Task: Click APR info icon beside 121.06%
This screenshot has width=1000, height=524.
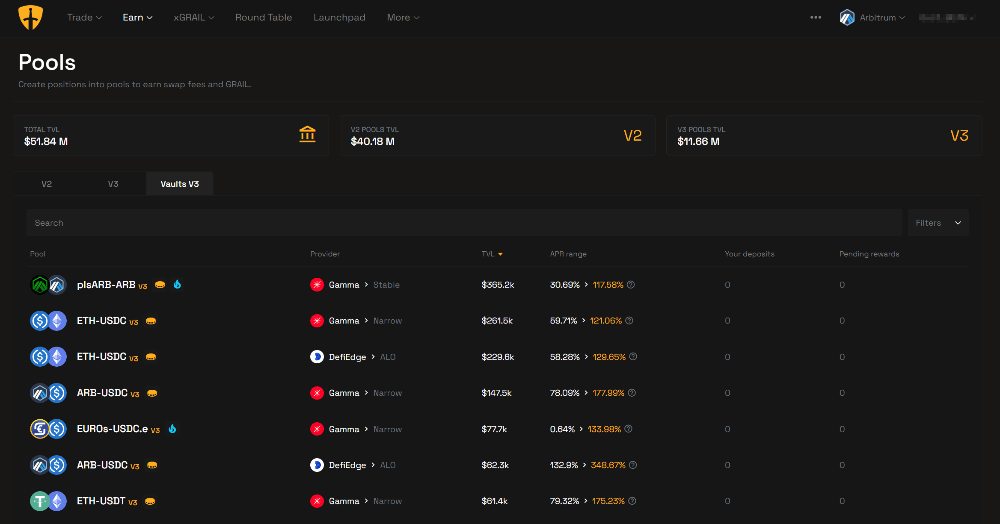Action: point(629,321)
